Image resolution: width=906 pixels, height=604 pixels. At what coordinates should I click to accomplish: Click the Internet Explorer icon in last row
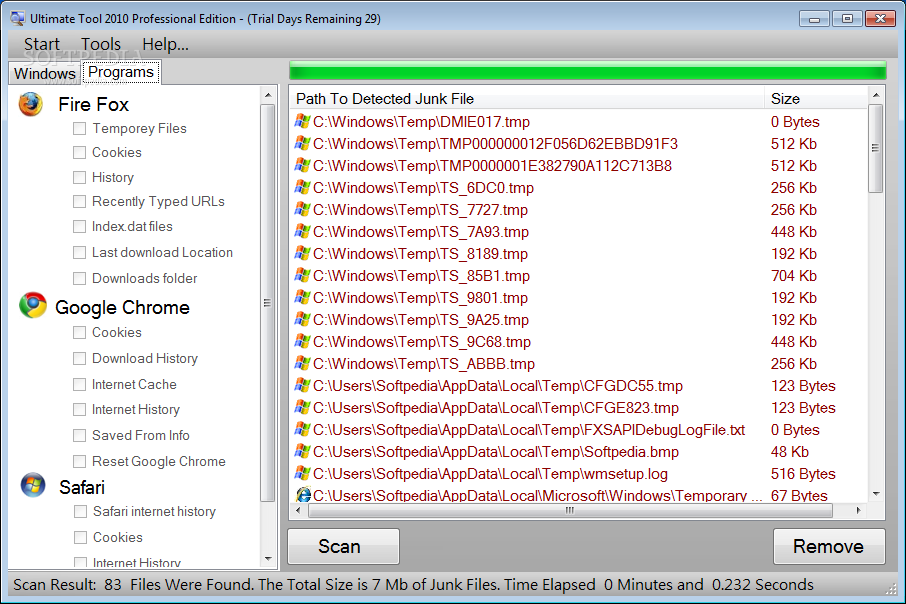[303, 495]
